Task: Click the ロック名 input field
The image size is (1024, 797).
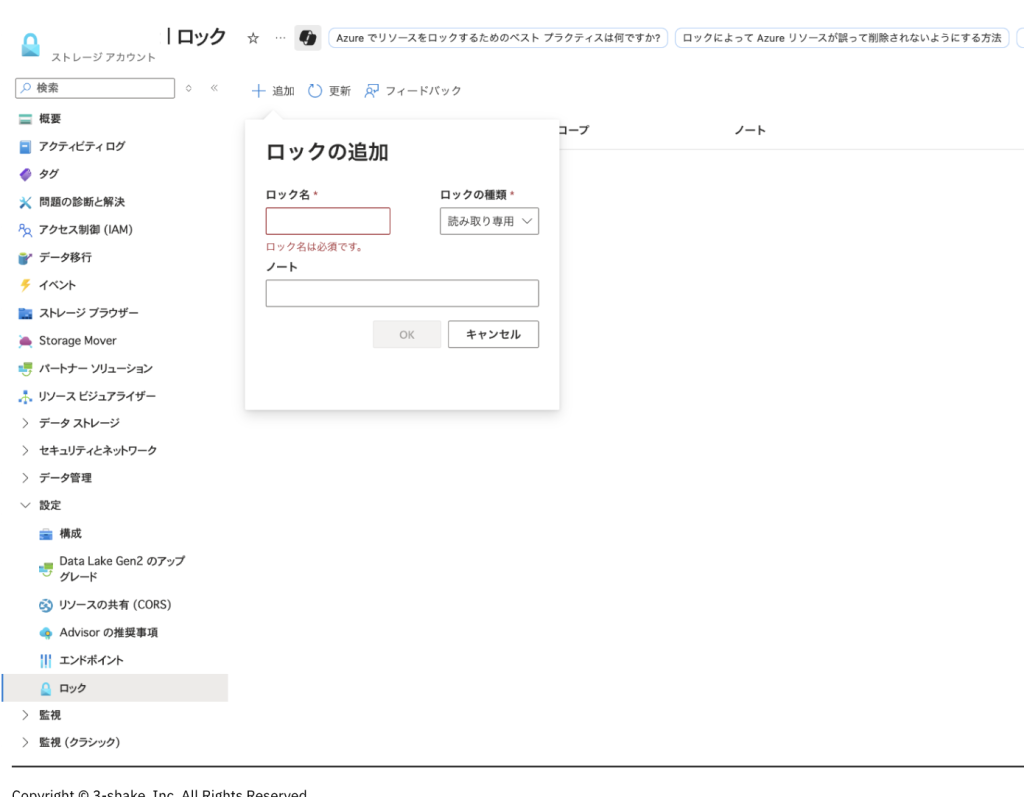Action: pos(328,221)
